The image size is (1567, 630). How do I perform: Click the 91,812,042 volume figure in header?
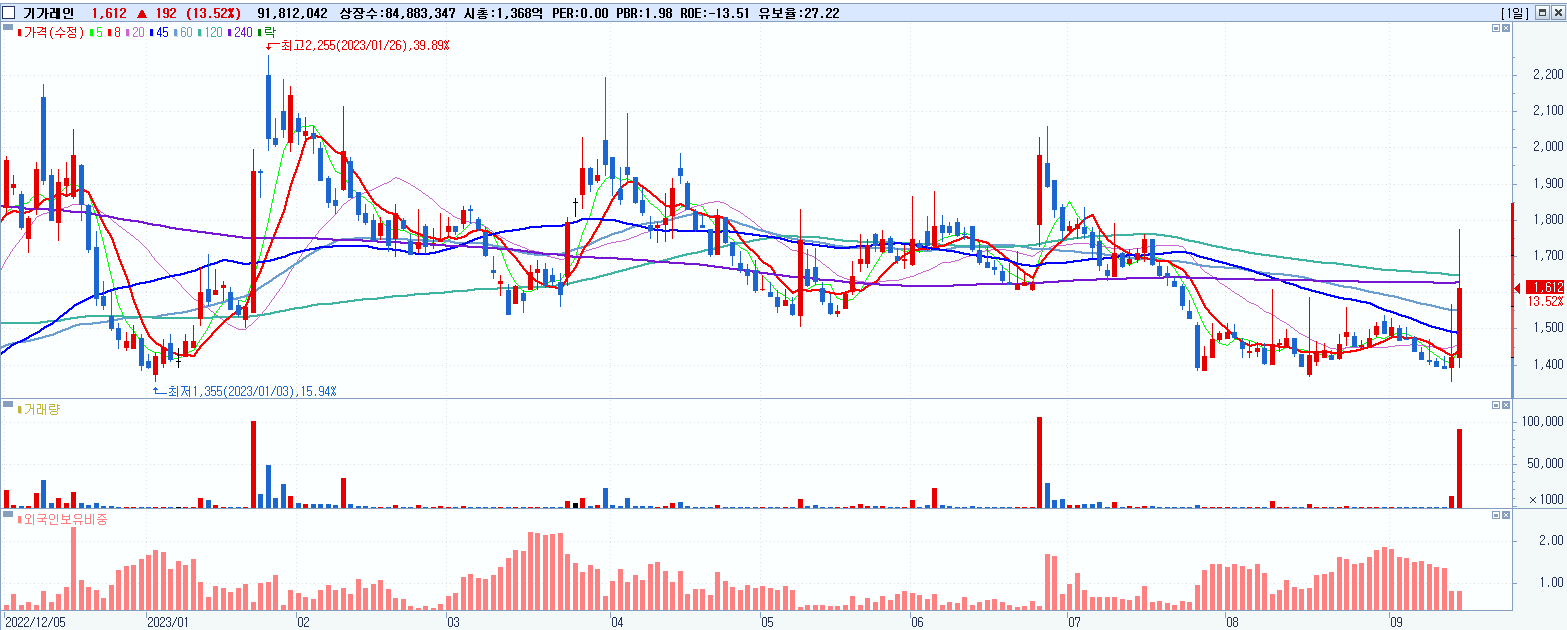tap(294, 12)
